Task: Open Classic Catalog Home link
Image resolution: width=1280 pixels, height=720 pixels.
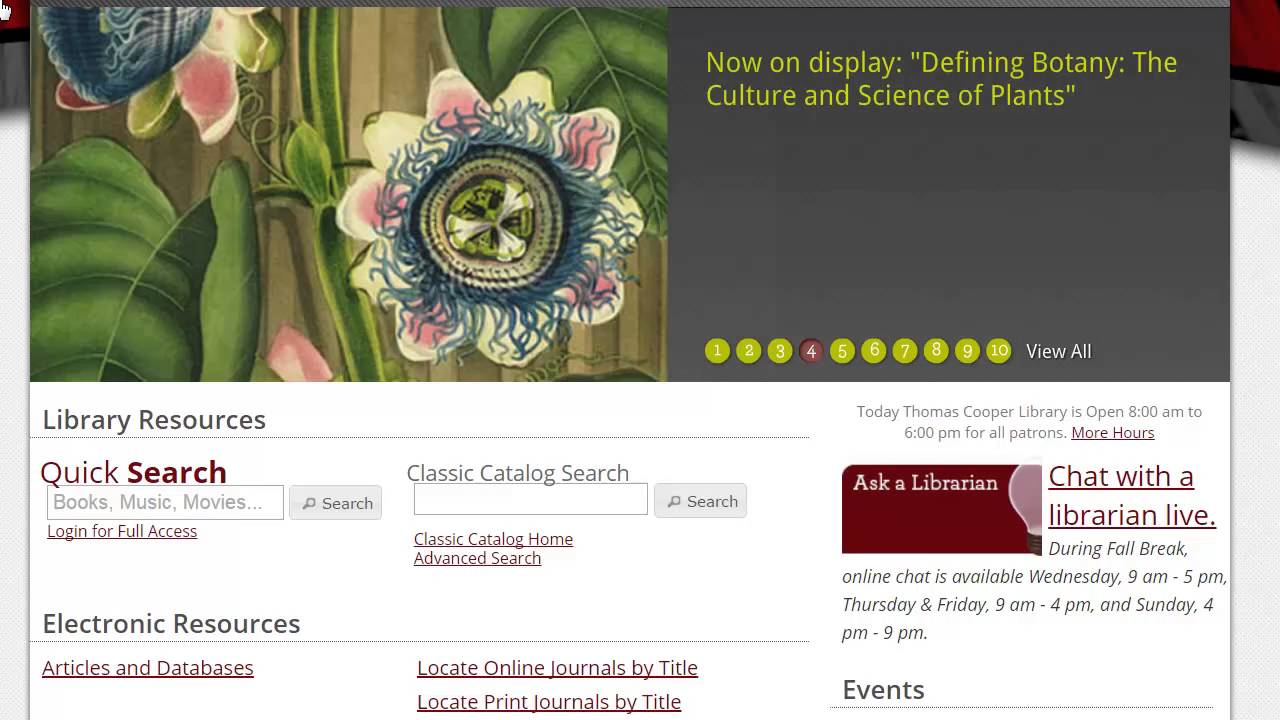Action: [493, 539]
